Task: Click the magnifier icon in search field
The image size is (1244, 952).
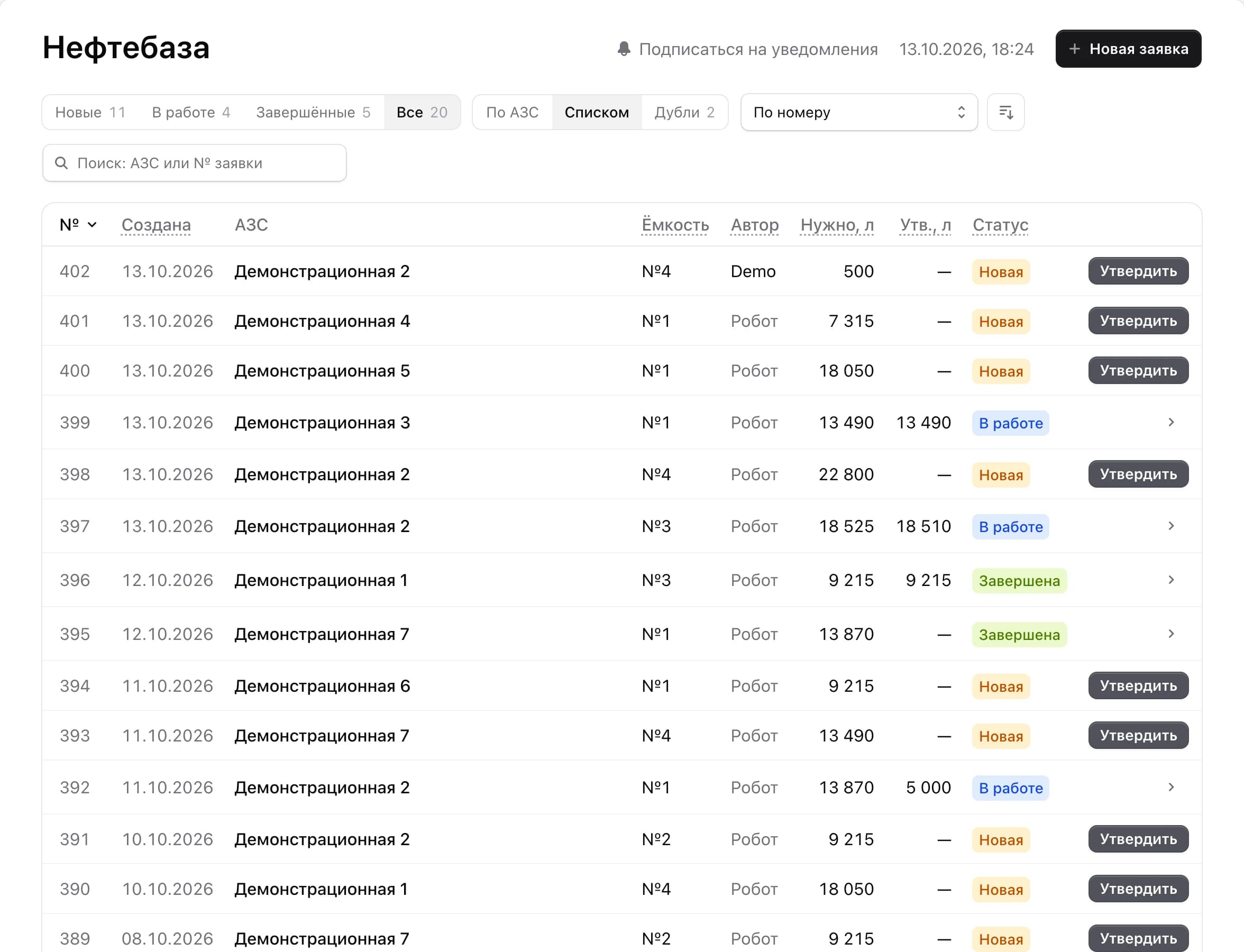Action: click(x=61, y=163)
